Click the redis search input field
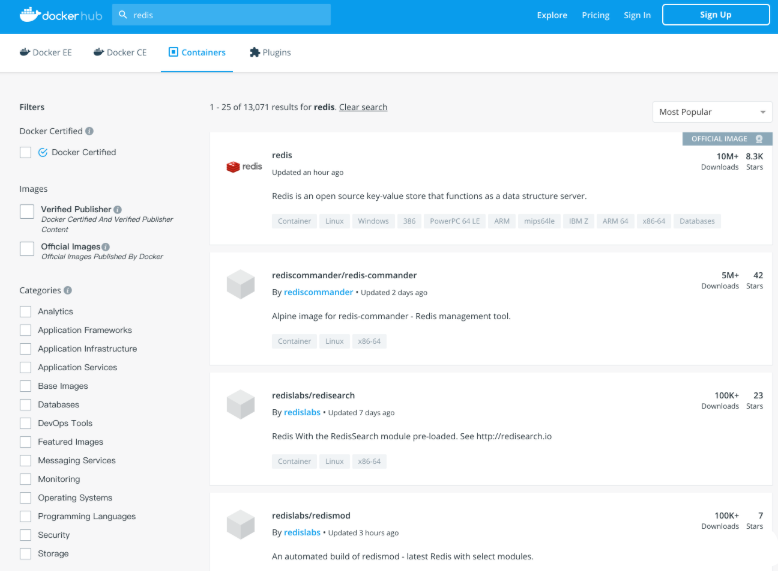Viewport: 778px width, 571px height. coord(221,15)
